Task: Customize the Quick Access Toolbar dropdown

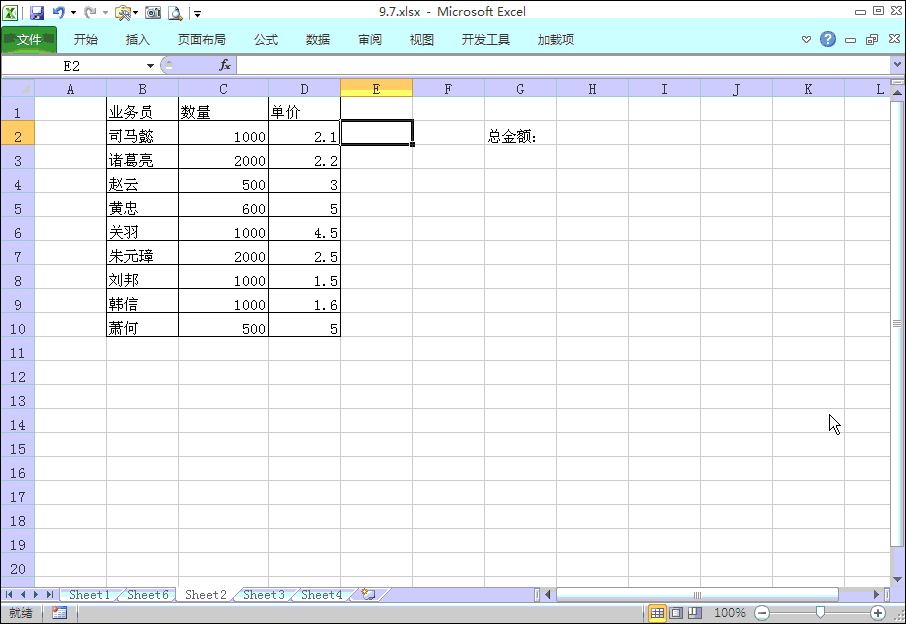Action: tap(197, 13)
